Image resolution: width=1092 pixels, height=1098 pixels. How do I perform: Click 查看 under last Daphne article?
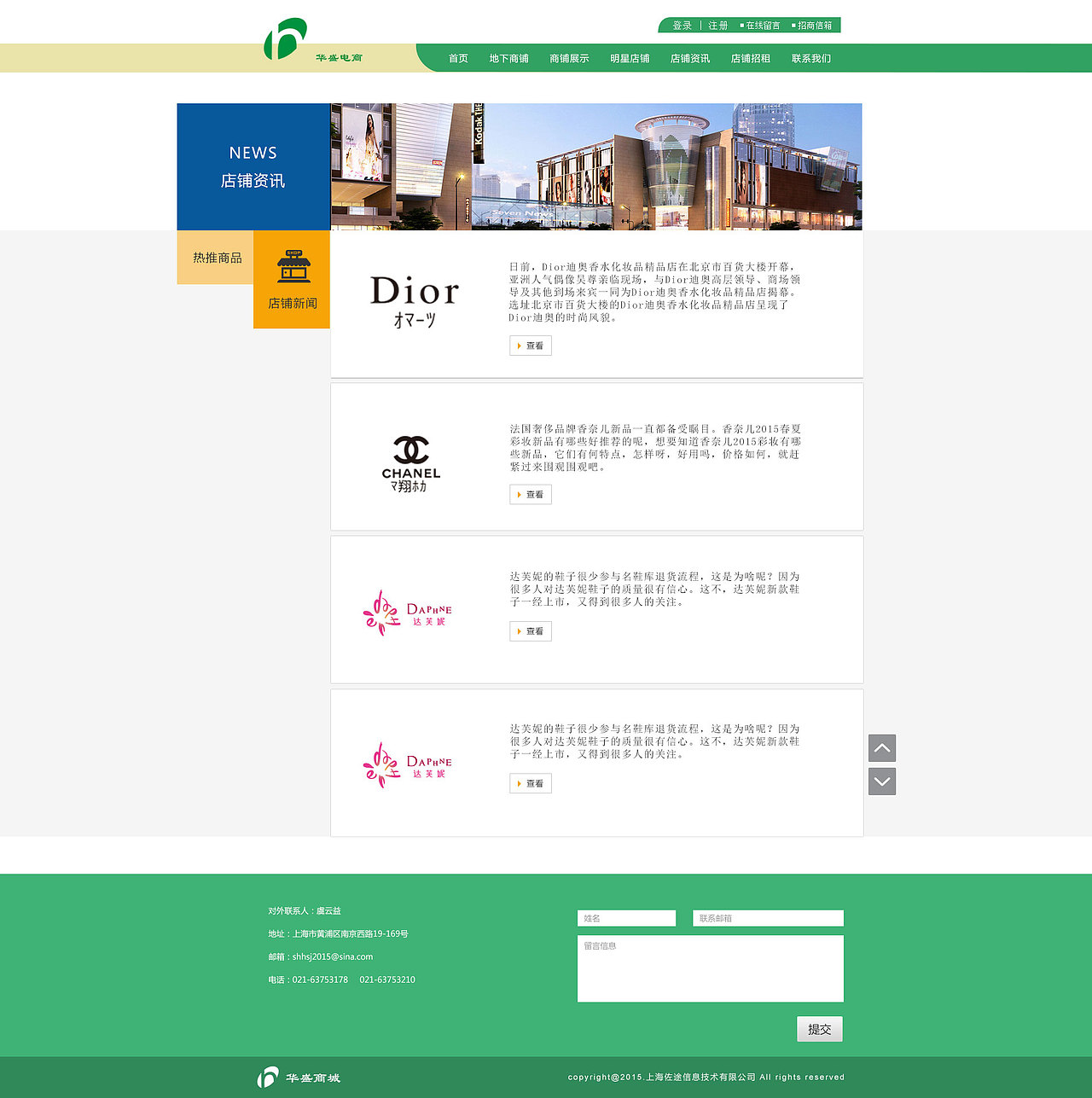pyautogui.click(x=531, y=783)
